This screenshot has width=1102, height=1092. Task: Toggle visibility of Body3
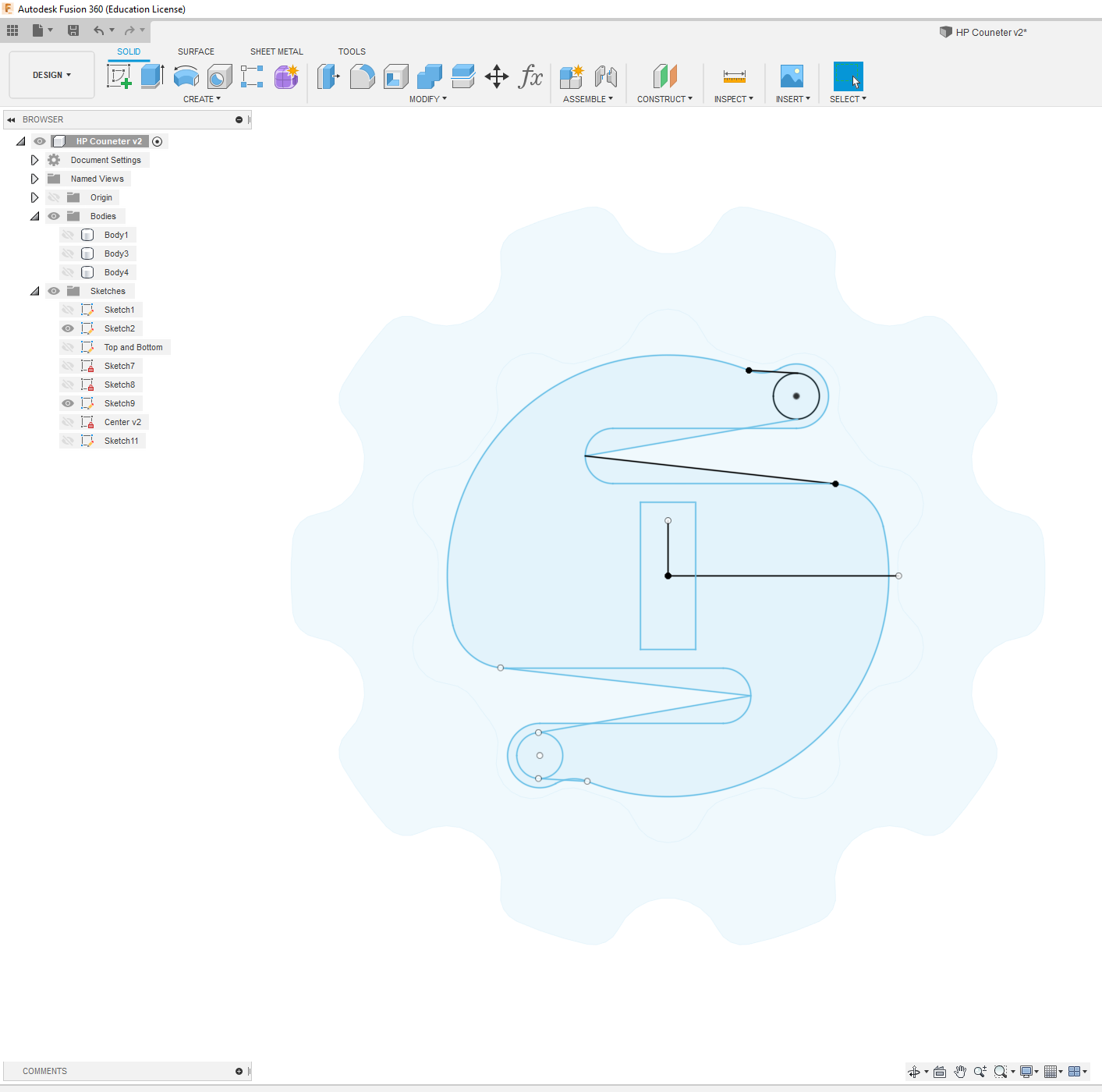coord(68,253)
